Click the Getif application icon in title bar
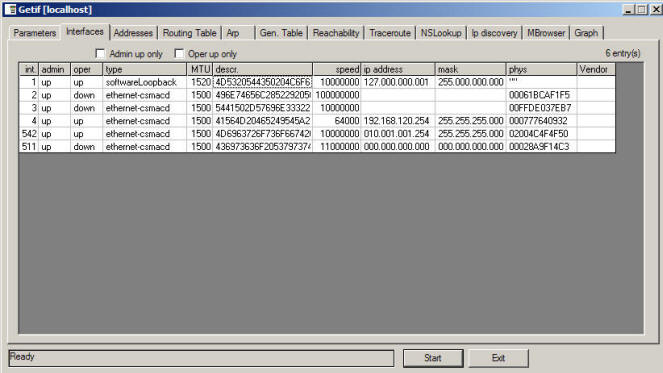Image resolution: width=663 pixels, height=373 pixels. [x=10, y=9]
